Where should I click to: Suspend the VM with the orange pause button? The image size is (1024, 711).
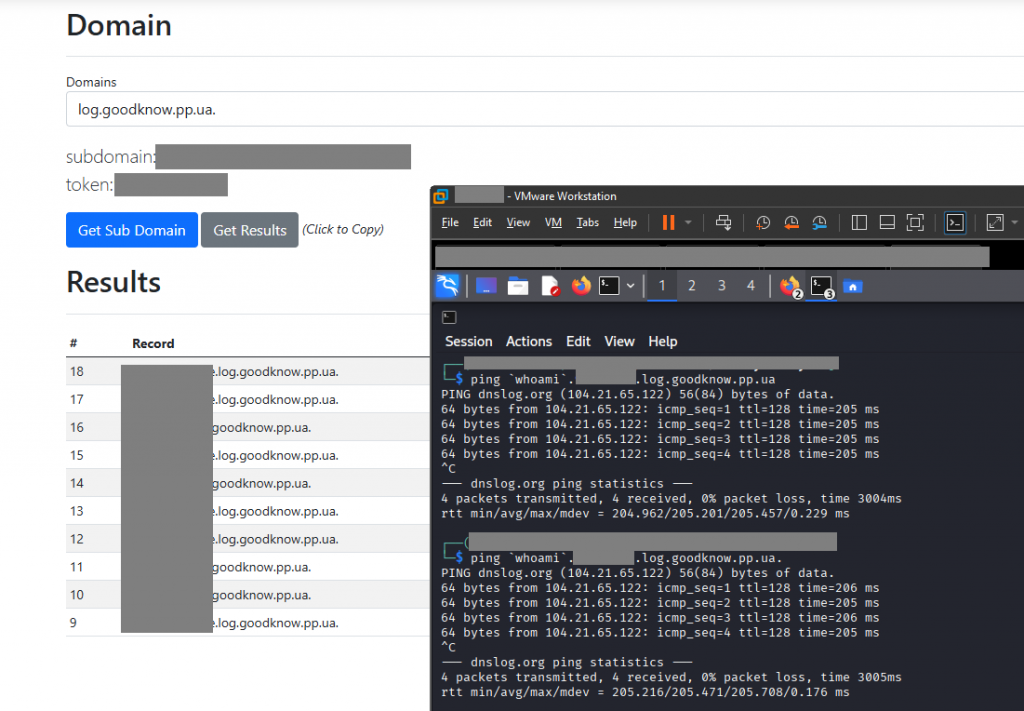pyautogui.click(x=668, y=223)
